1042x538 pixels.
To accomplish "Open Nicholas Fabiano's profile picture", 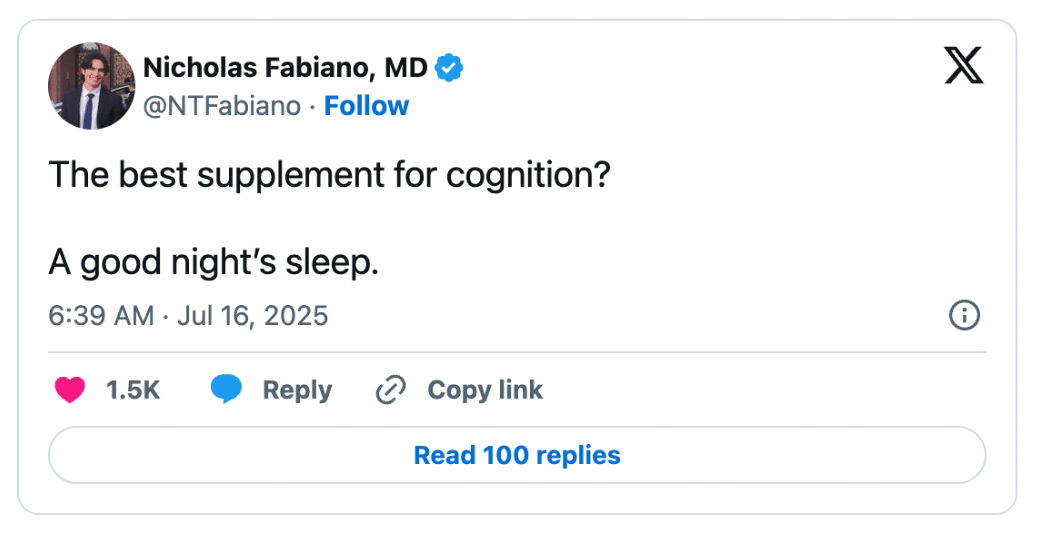I will [91, 86].
